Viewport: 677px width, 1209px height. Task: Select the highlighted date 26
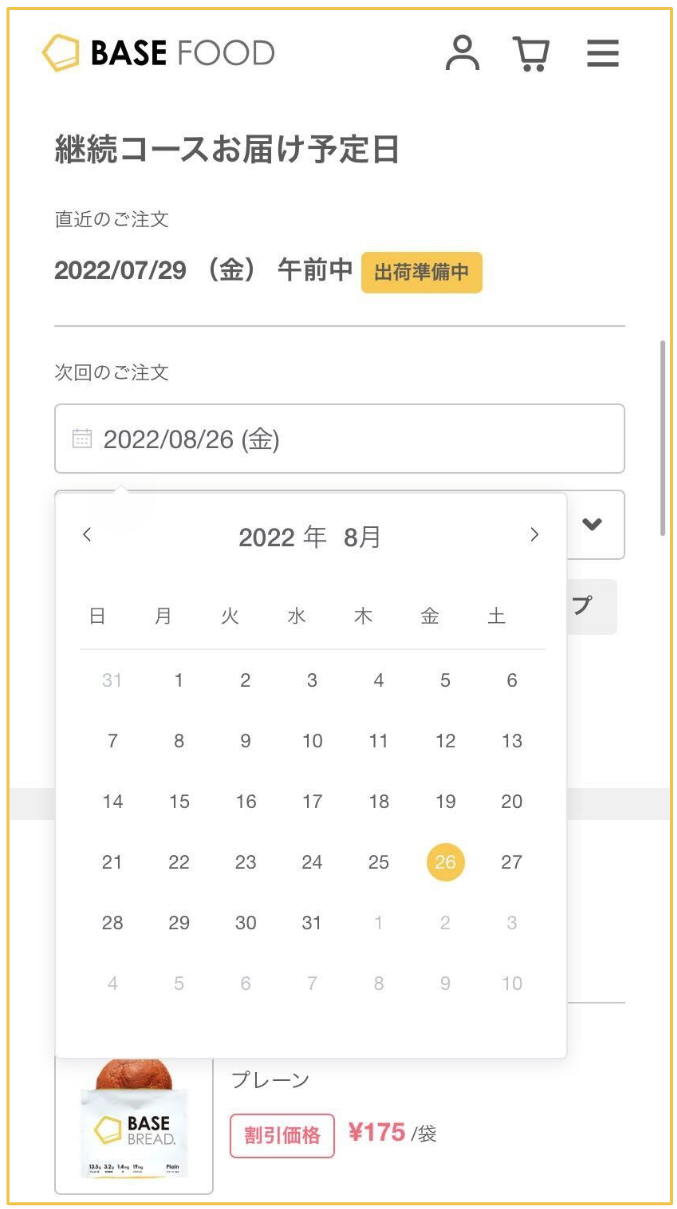(445, 862)
